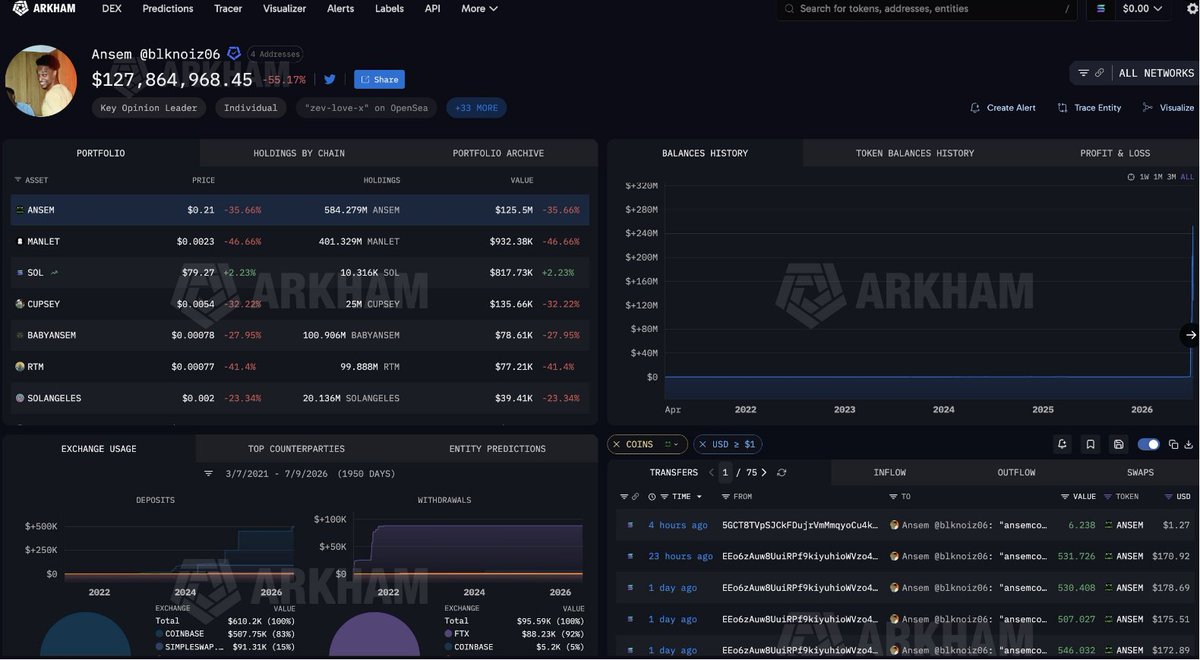Click Trace Entity

[x=1088, y=108]
